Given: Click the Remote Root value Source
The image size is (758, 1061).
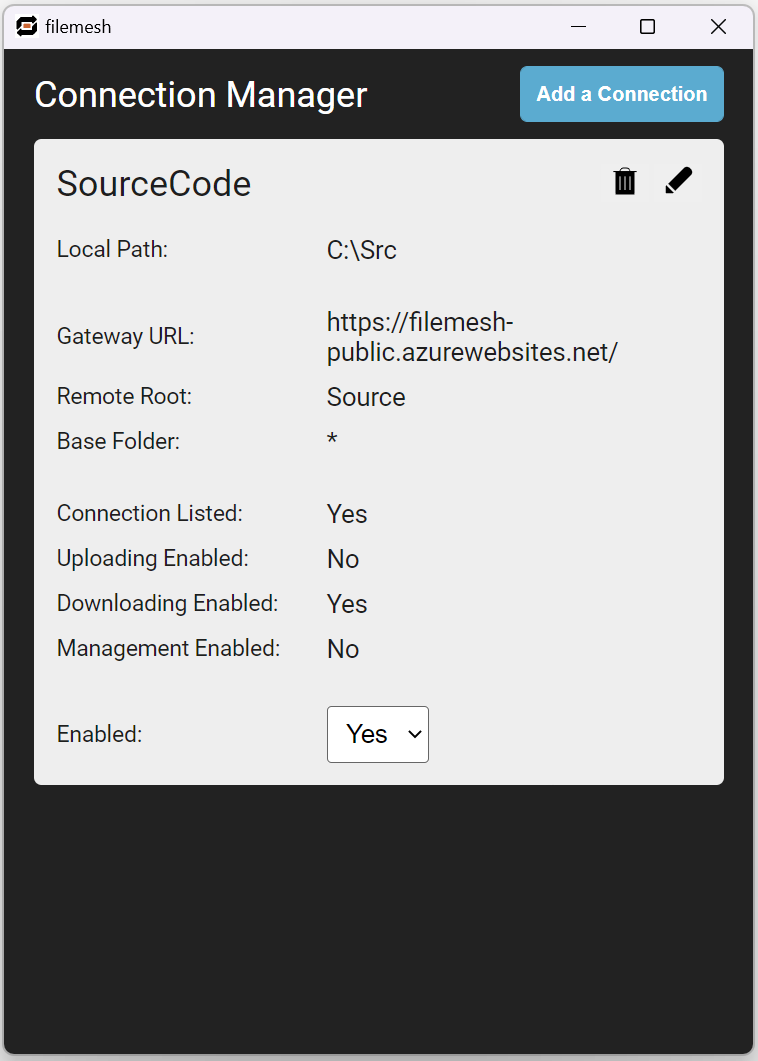Looking at the screenshot, I should pyautogui.click(x=366, y=397).
